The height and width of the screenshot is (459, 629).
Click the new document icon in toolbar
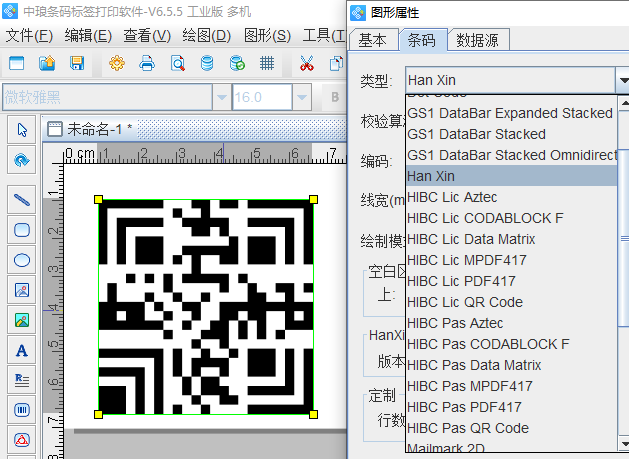pos(16,63)
